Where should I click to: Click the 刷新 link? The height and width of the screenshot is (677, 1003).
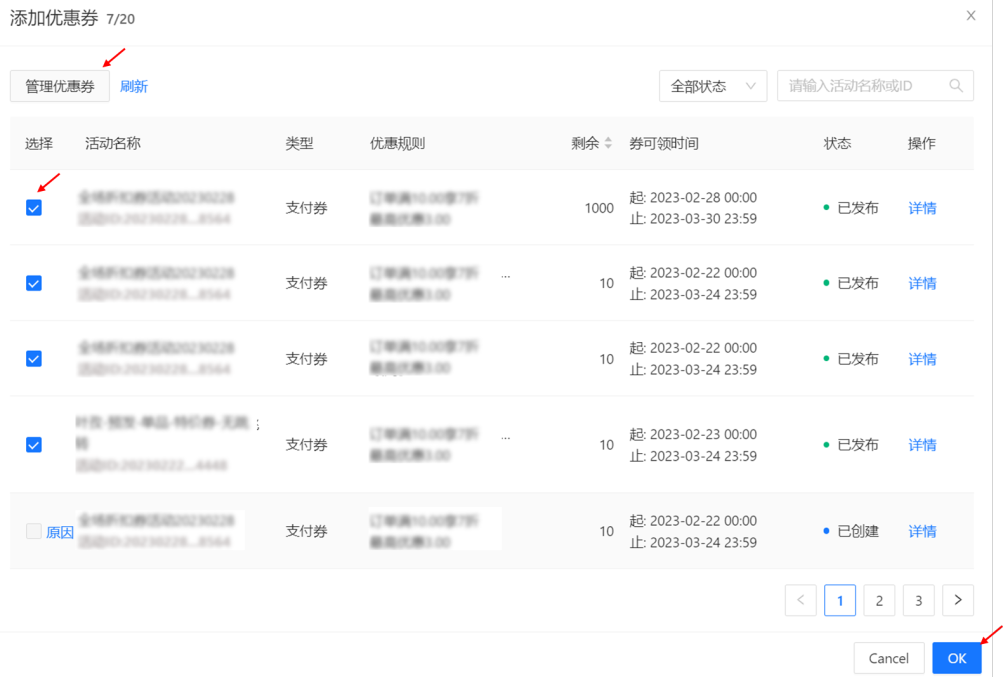(134, 86)
